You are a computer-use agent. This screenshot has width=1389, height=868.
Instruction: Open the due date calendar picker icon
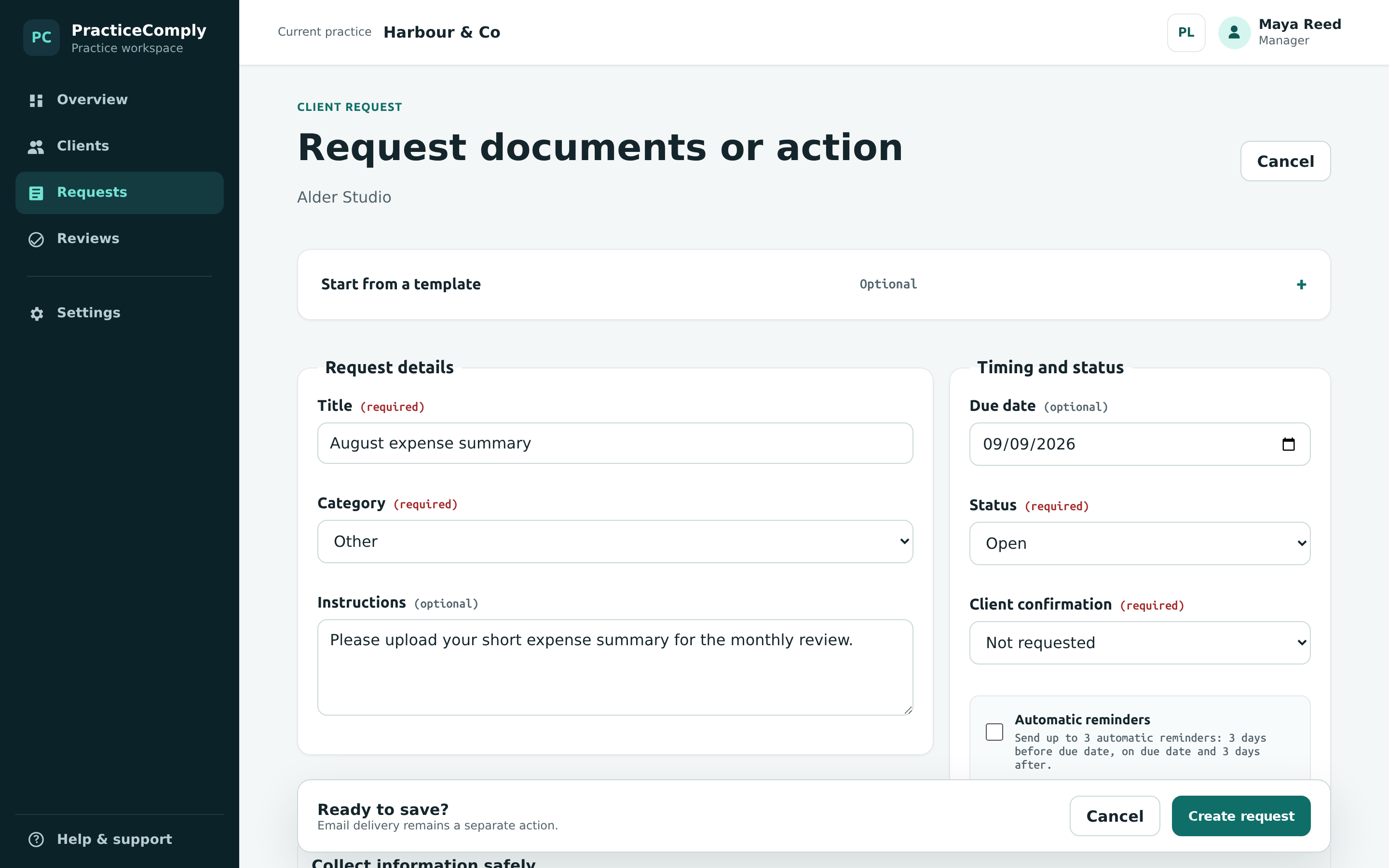pos(1288,444)
